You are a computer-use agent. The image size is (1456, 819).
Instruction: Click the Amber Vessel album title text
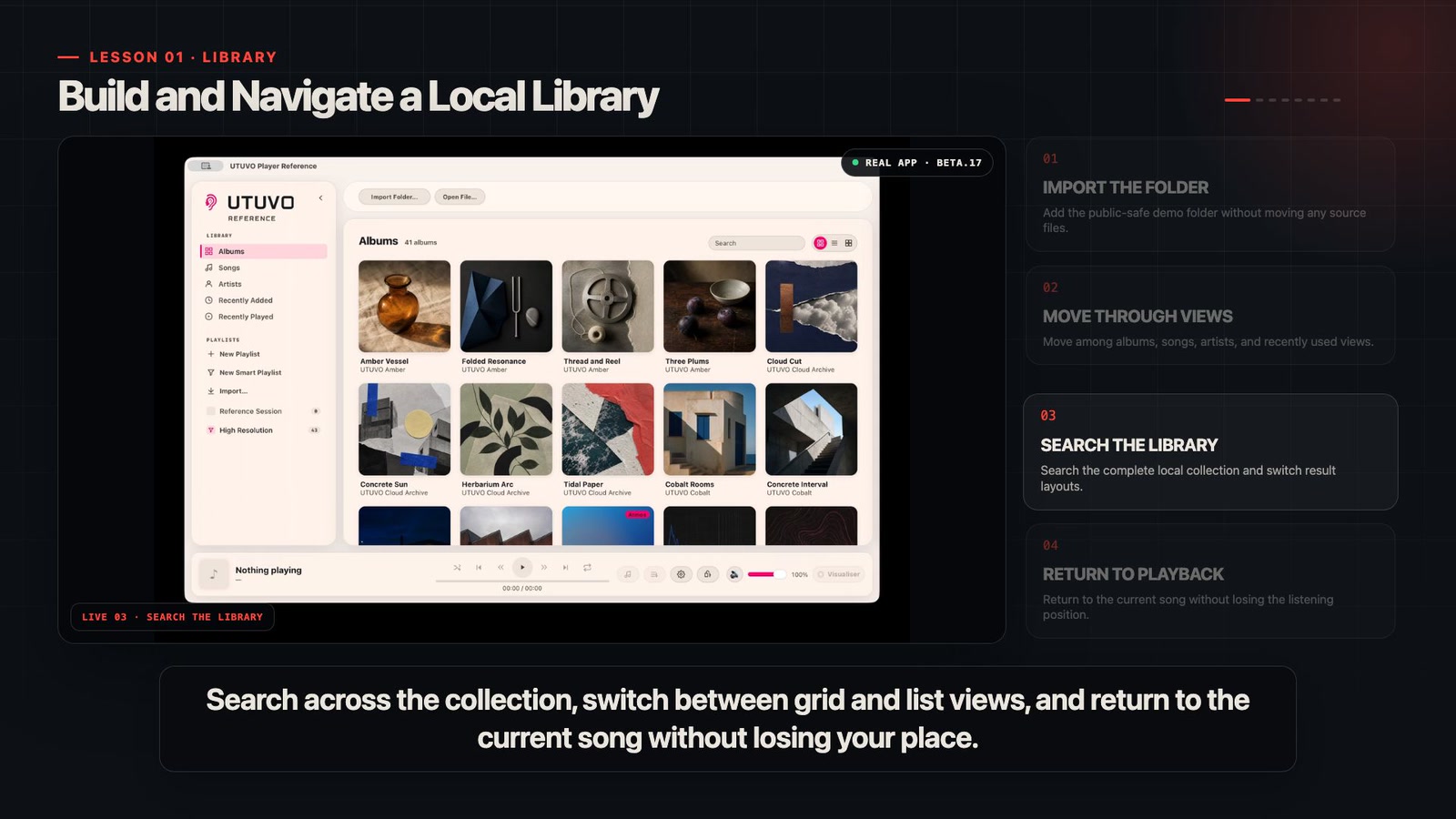384,361
